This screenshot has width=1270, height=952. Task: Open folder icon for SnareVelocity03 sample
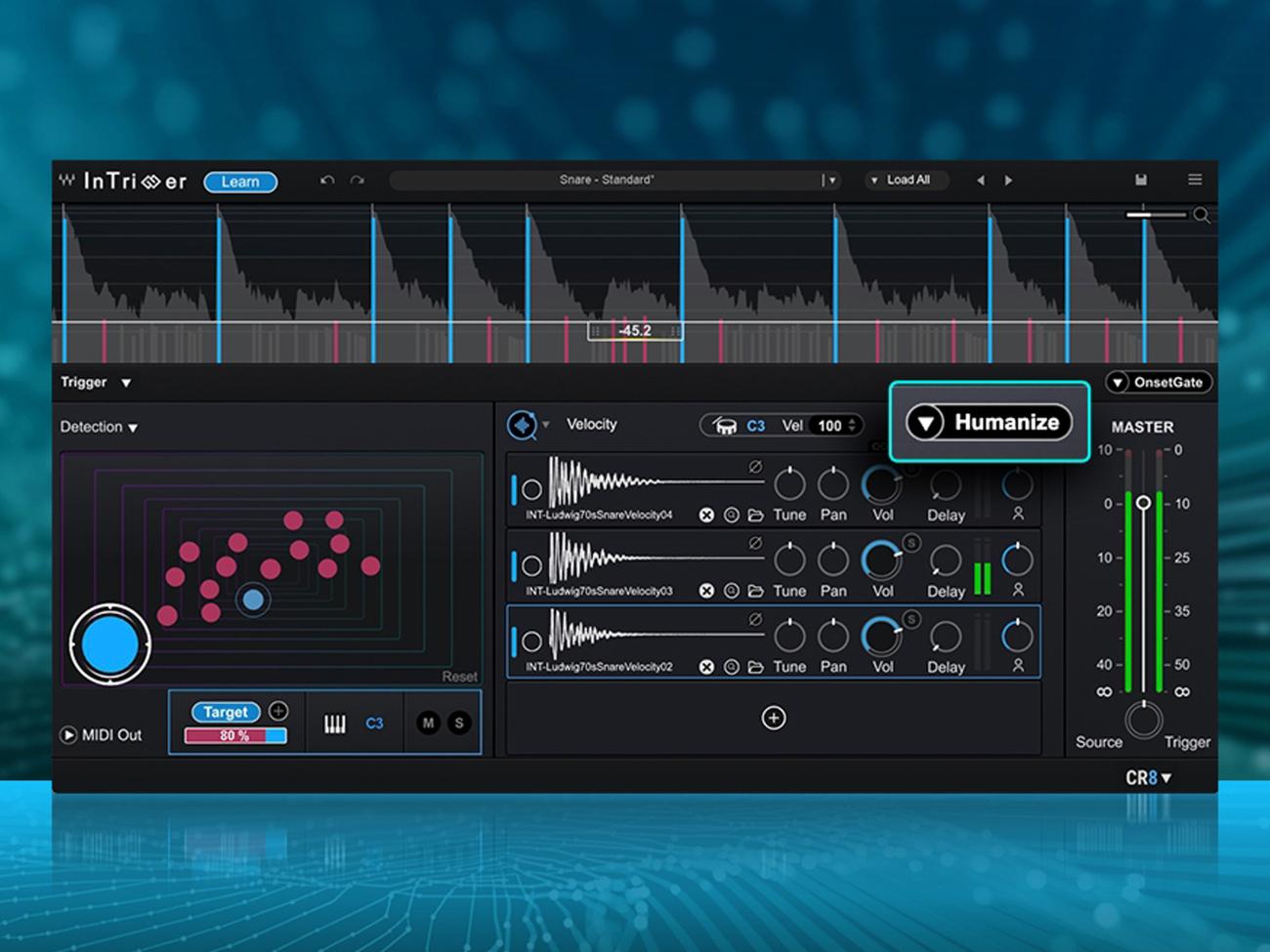[x=755, y=591]
